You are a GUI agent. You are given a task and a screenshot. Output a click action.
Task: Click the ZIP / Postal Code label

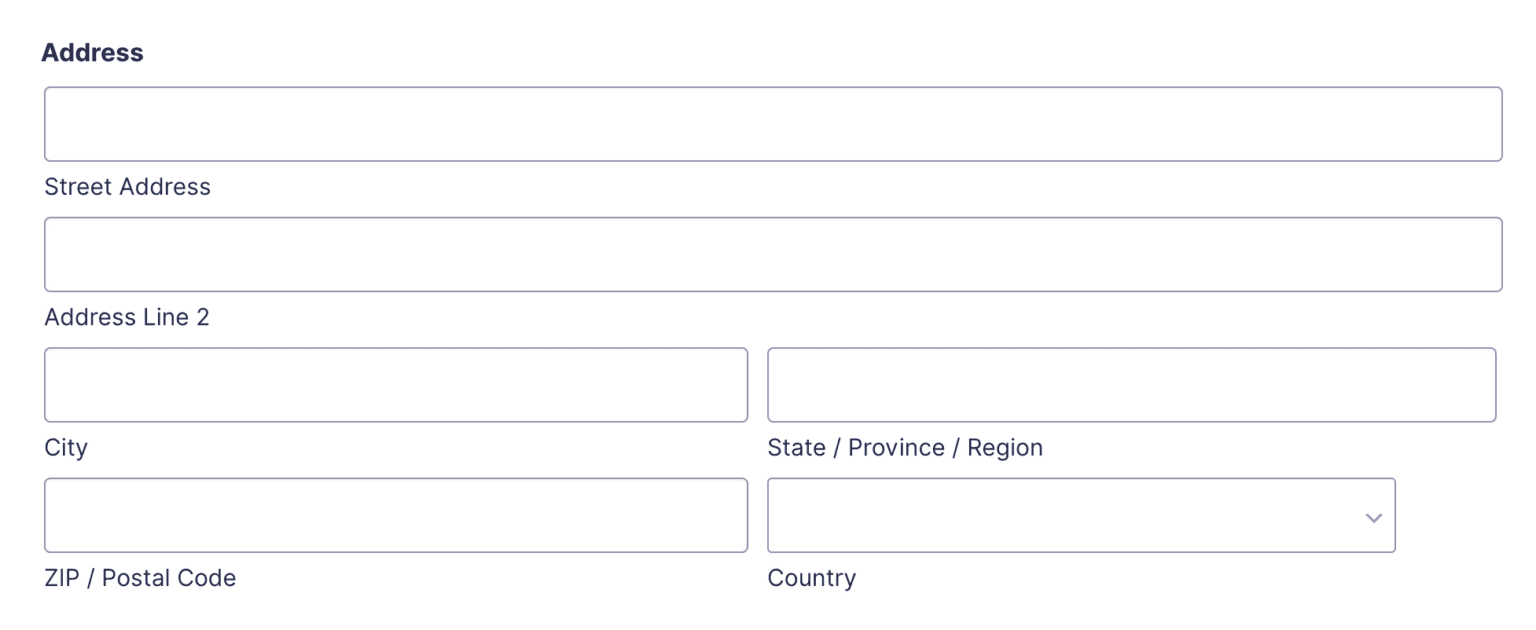(x=140, y=578)
